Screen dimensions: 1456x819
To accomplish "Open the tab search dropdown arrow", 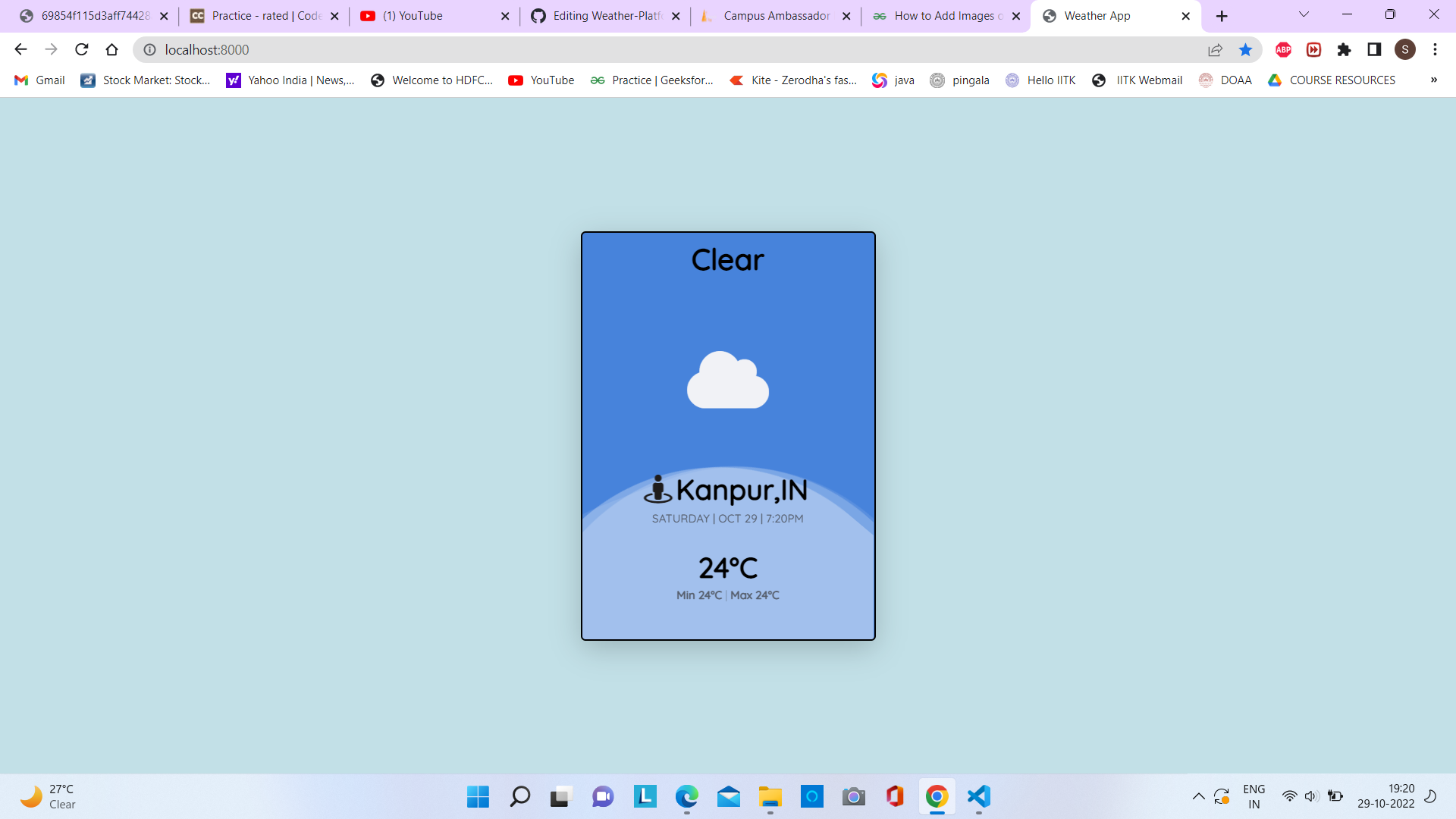I will click(1304, 14).
